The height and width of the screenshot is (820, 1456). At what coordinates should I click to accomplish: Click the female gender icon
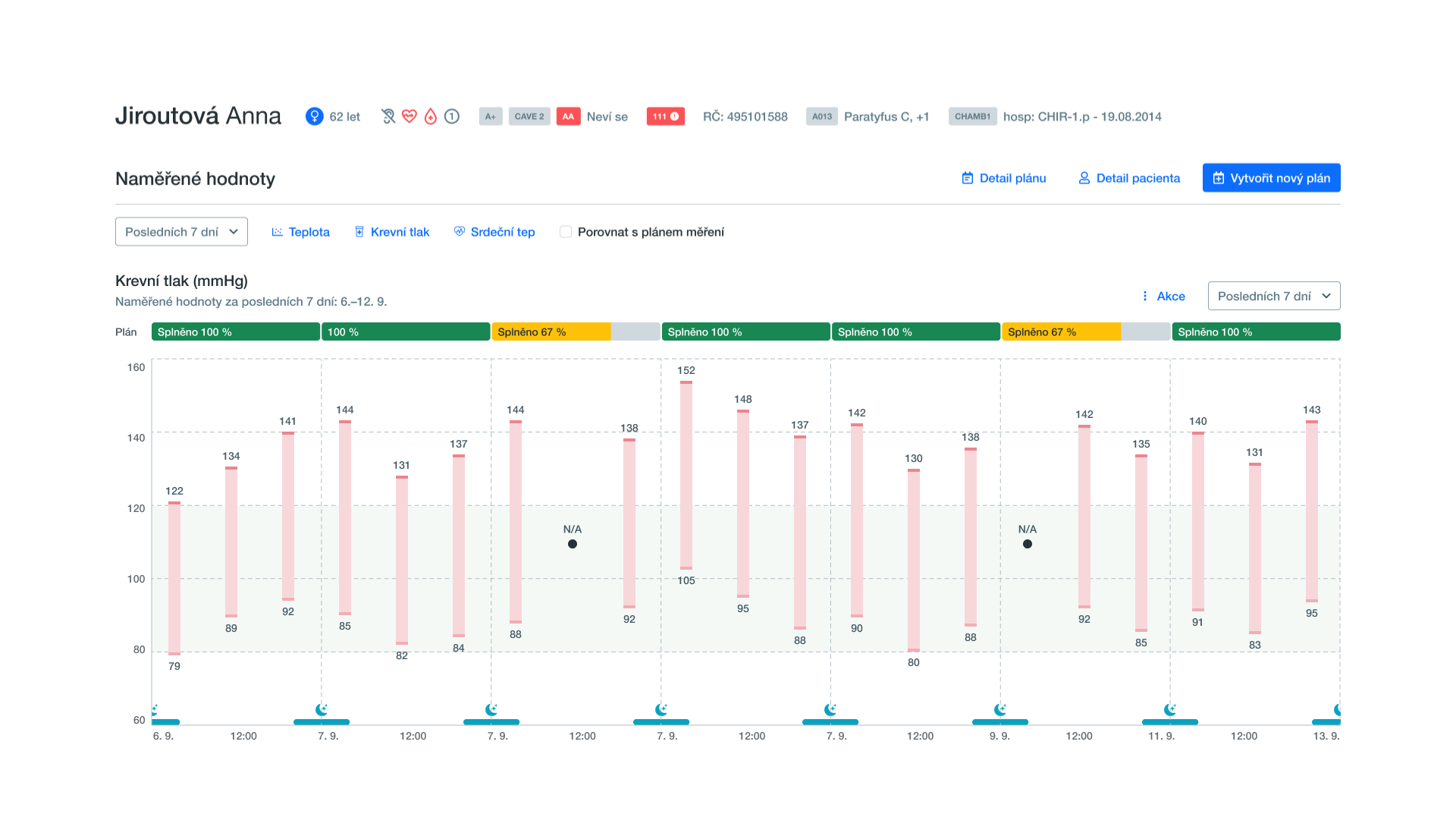click(314, 116)
